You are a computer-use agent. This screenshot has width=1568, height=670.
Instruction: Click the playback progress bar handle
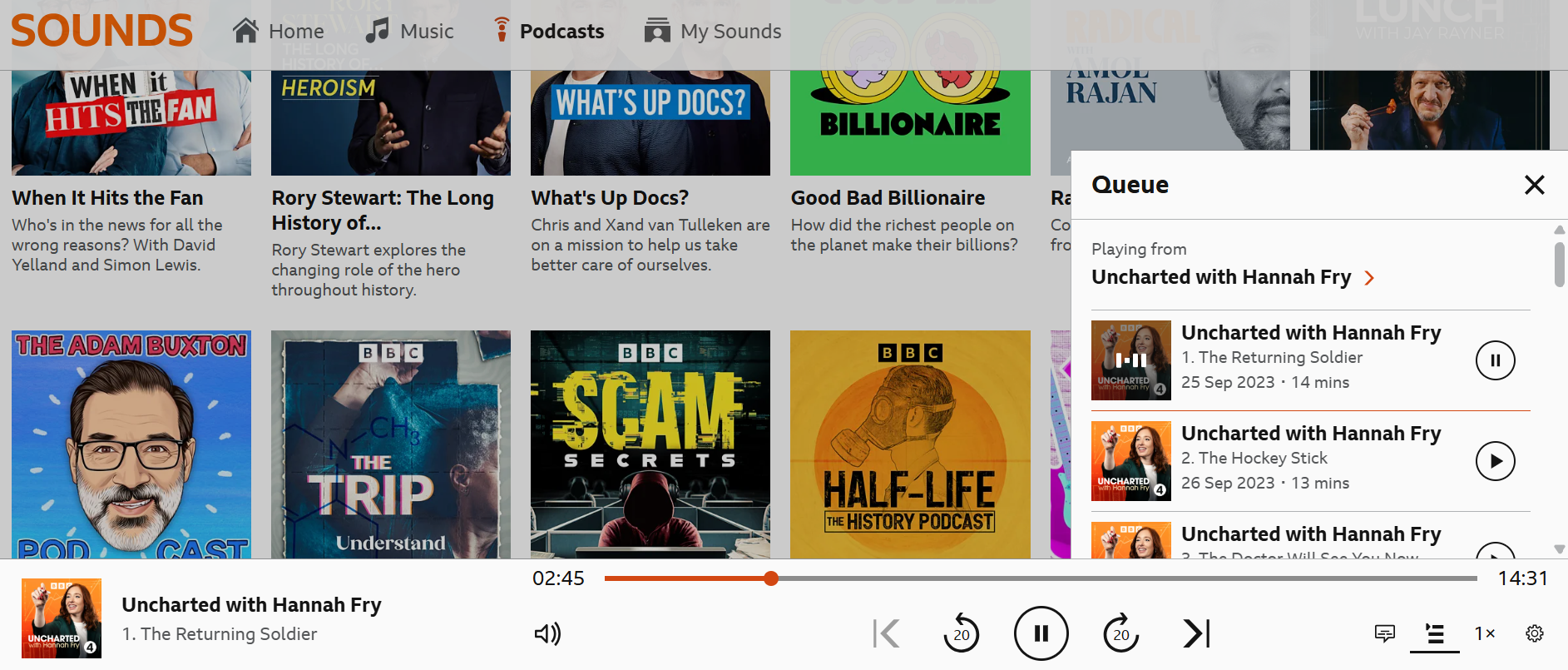[x=771, y=578]
